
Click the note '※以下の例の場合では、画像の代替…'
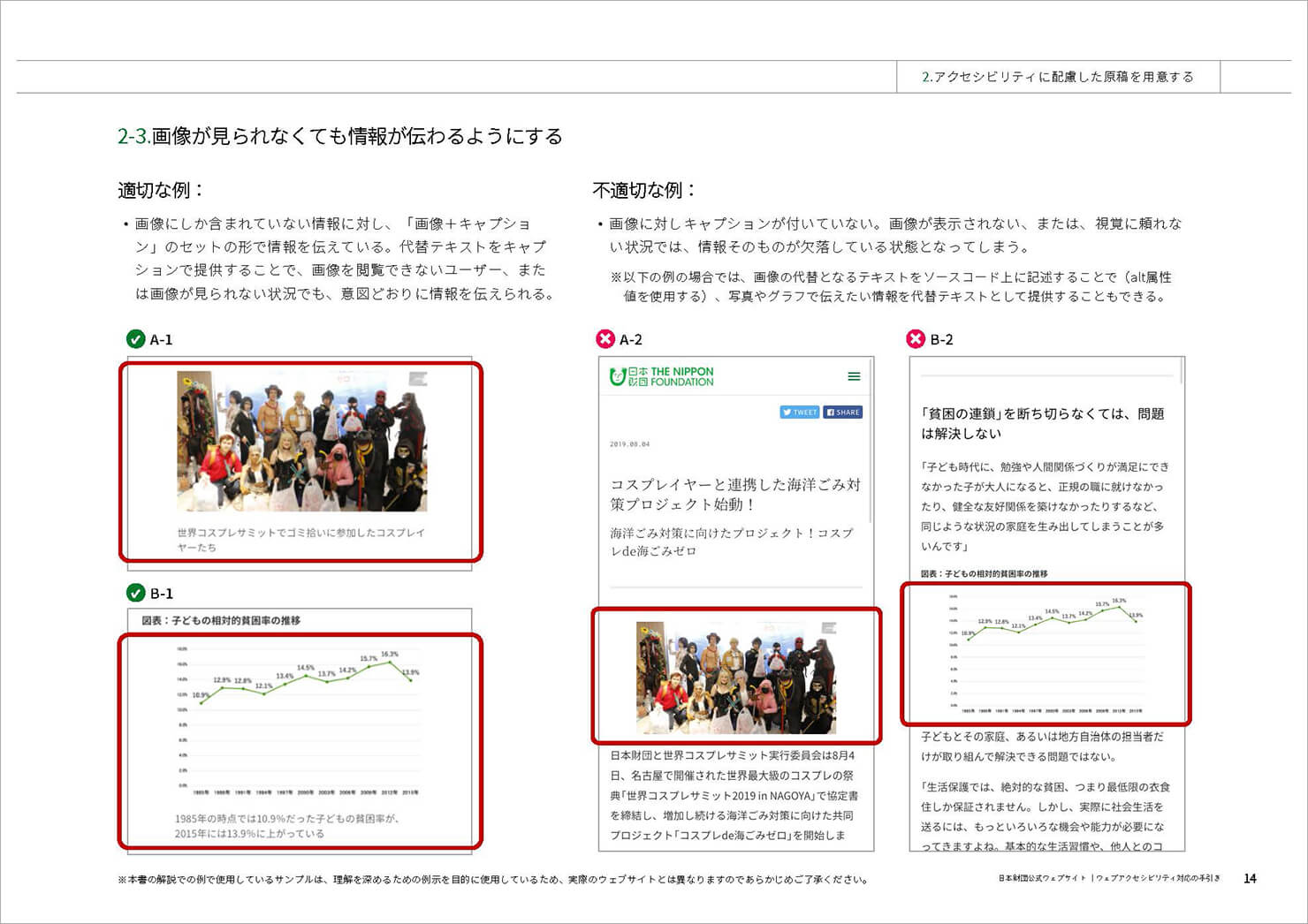point(891,286)
